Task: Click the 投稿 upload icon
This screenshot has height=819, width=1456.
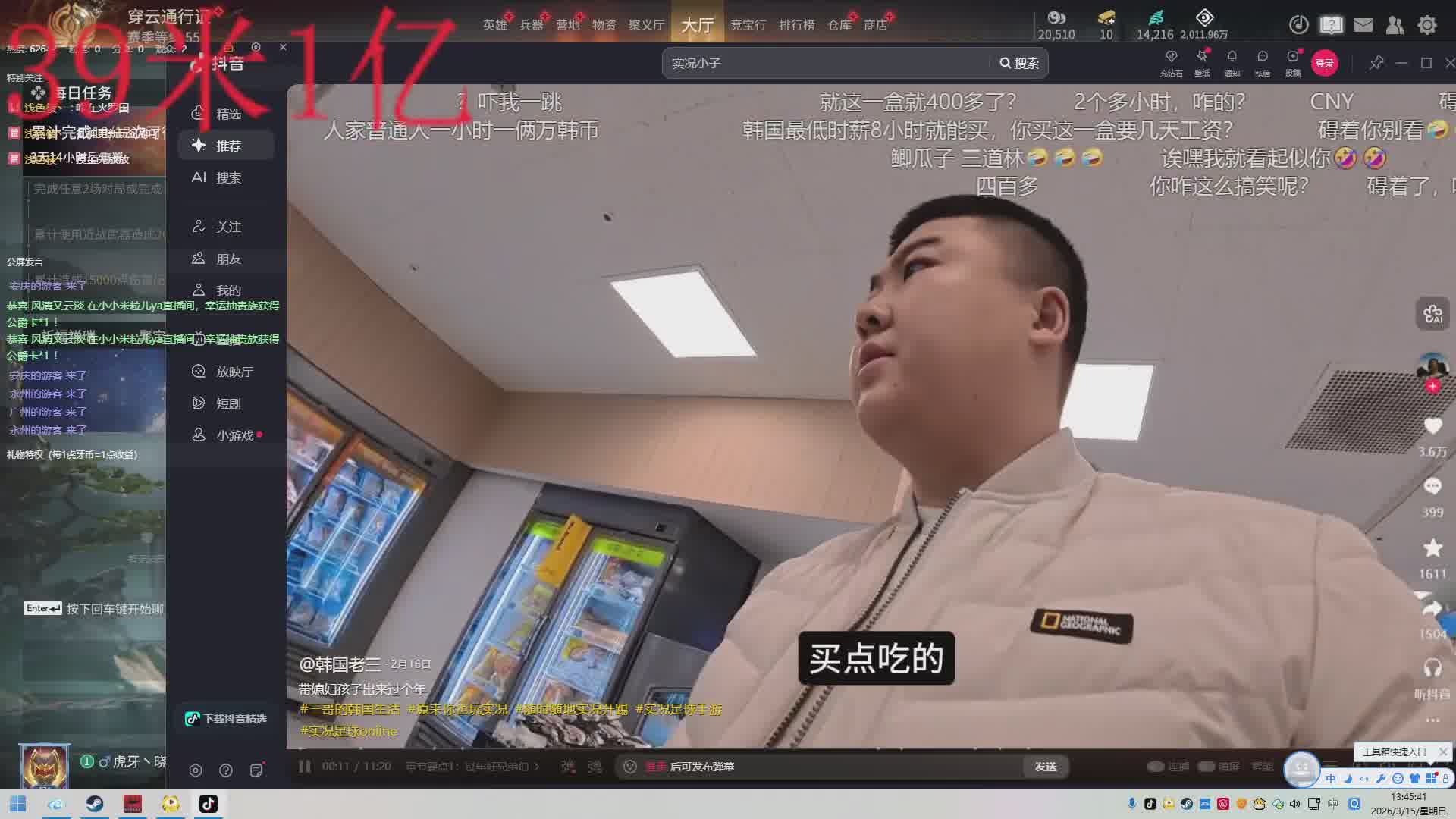Action: [x=1292, y=58]
